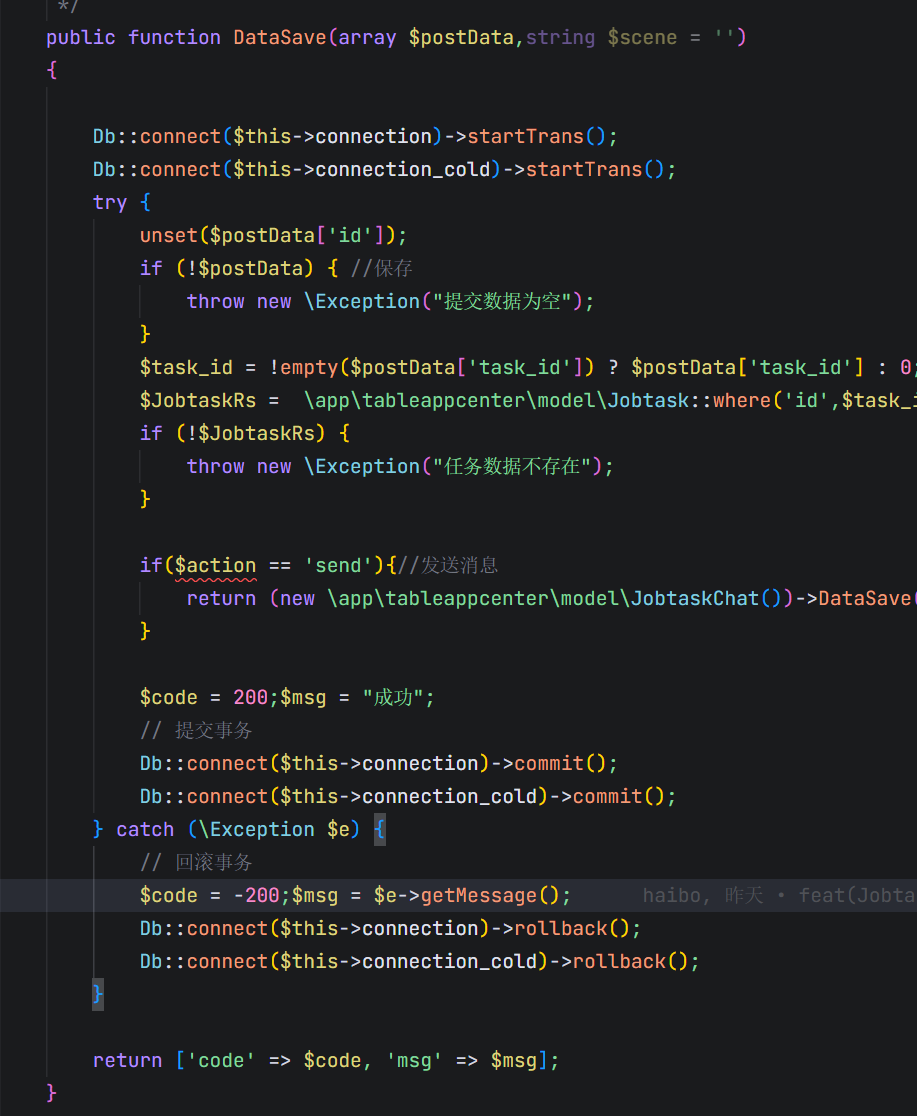Click the '//保存' comment
The image size is (917, 1116).
pos(382,268)
